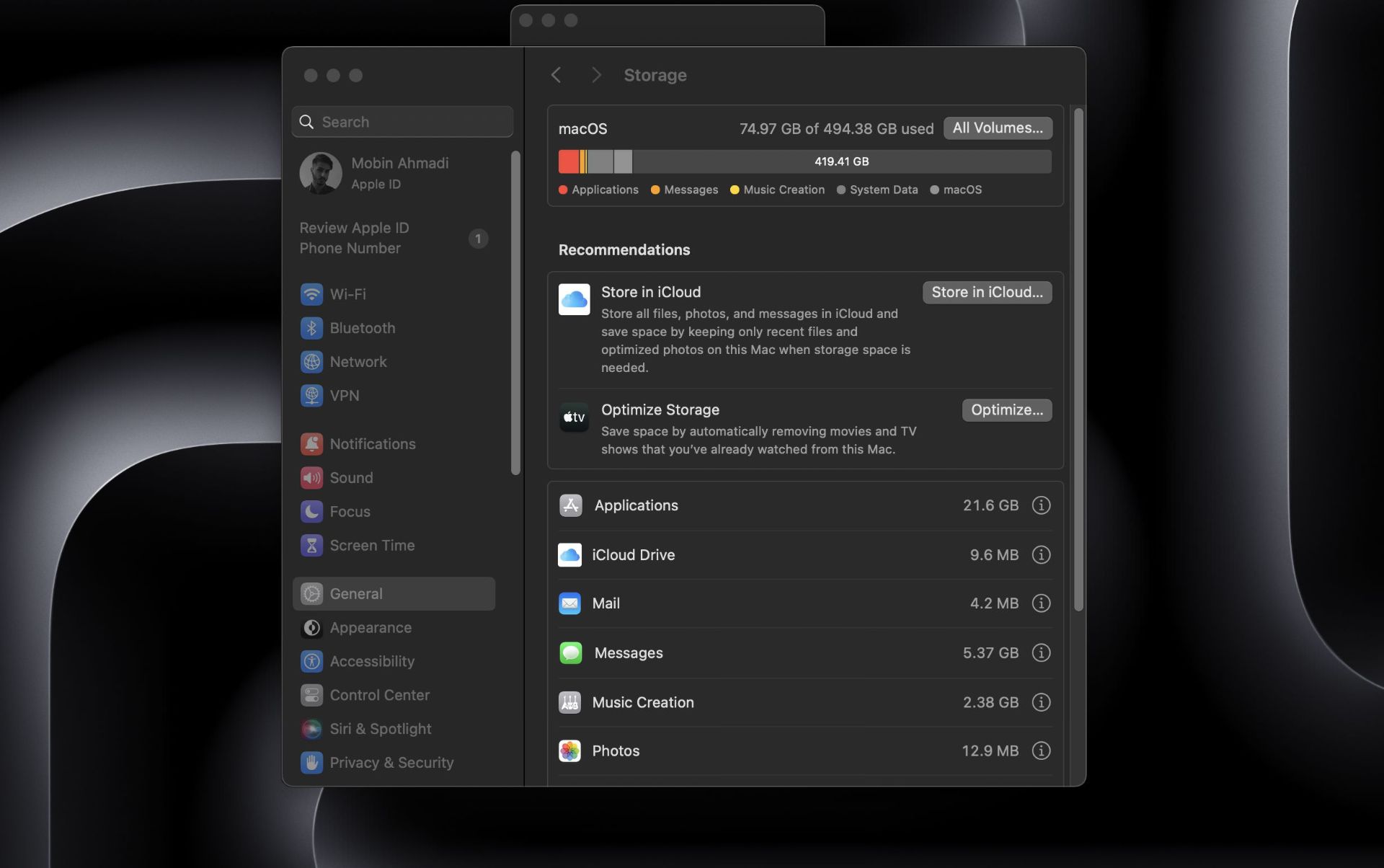
Task: Select Siri & Spotlight settings
Action: click(380, 729)
